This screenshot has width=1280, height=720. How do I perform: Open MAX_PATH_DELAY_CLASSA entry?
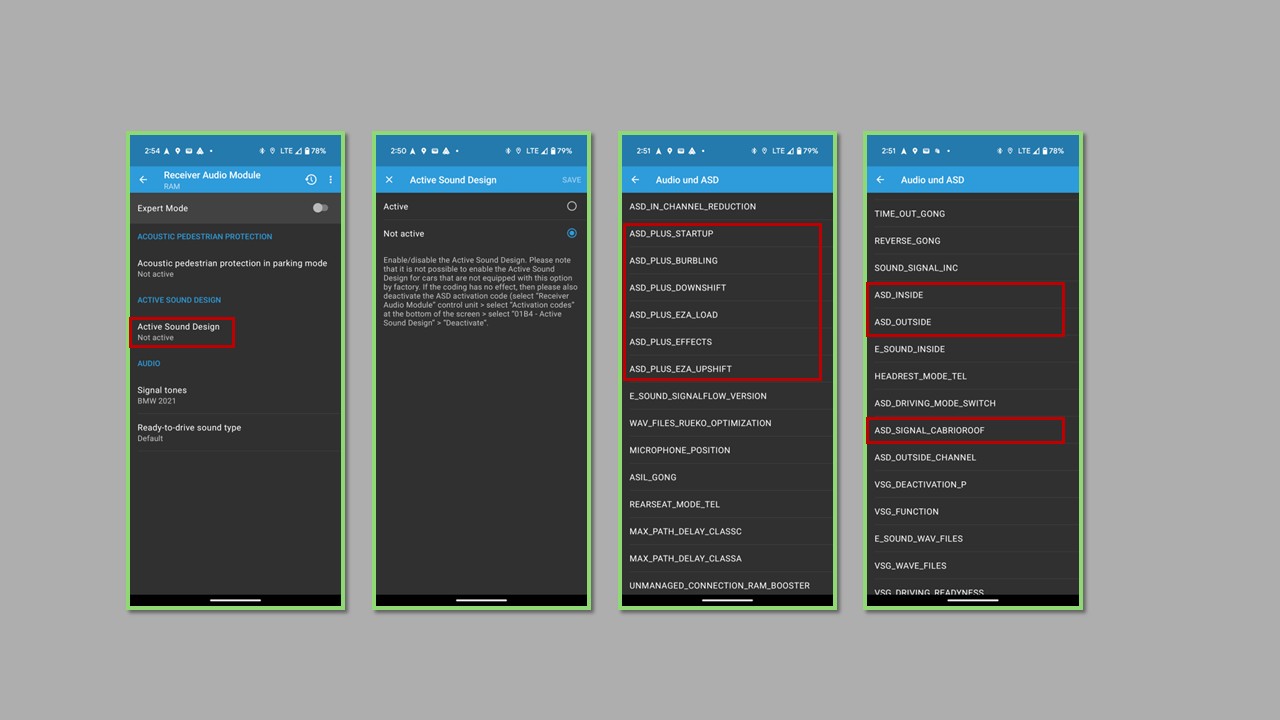pyautogui.click(x=727, y=558)
